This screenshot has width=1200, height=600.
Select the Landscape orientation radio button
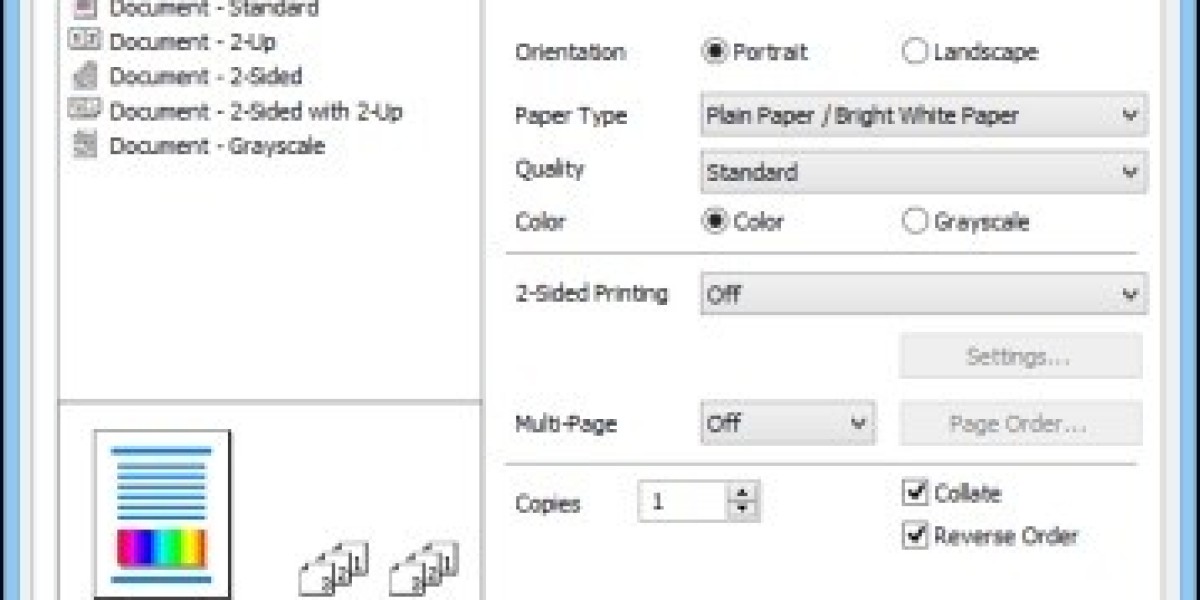915,52
